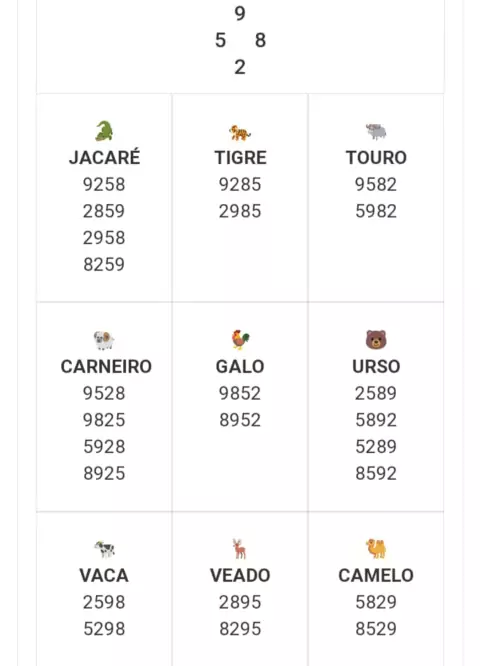480x666 pixels.
Task: Click number 5289 under Urso
Action: pyautogui.click(x=376, y=446)
